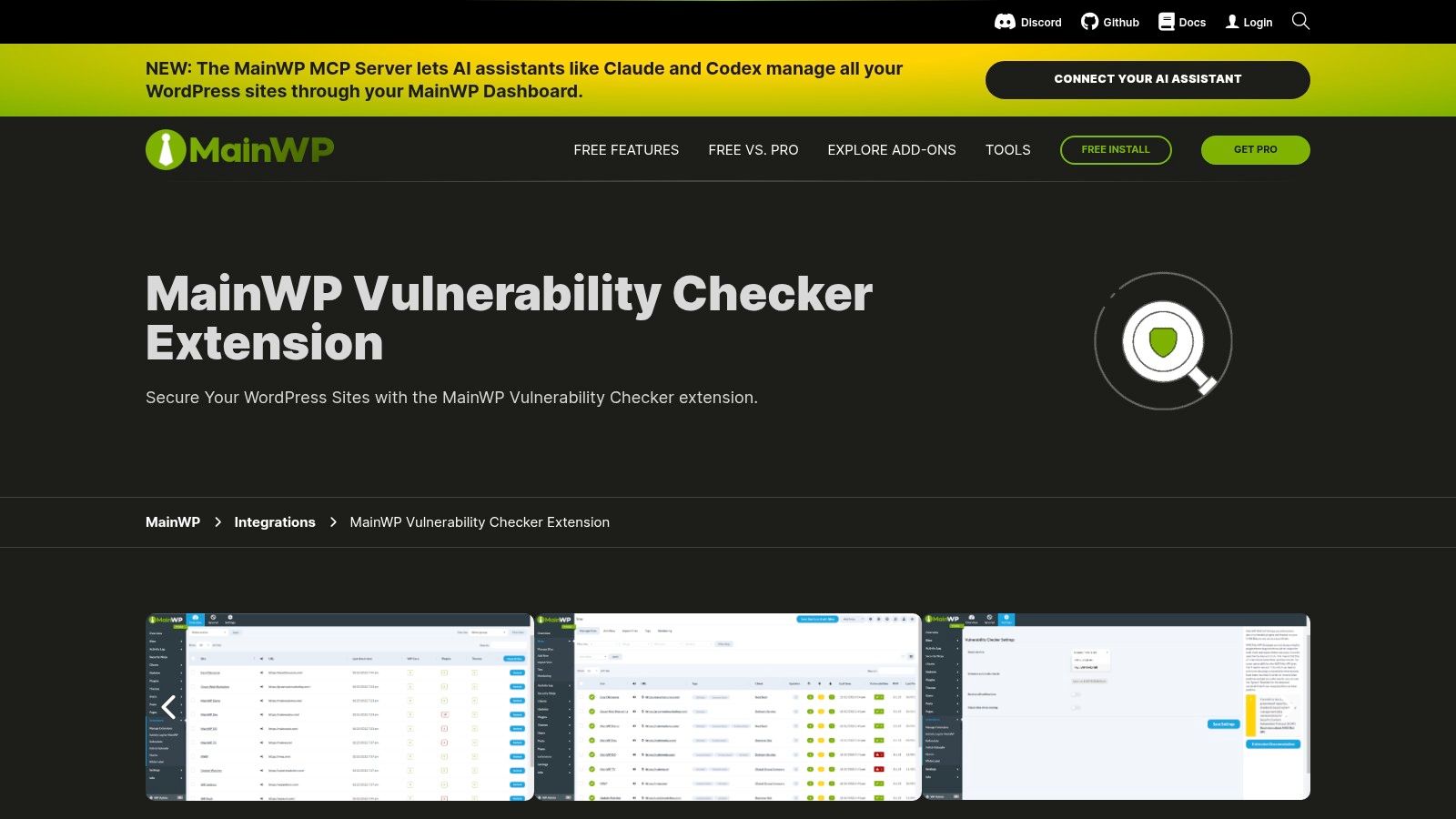Open the Explore Add-ons menu
This screenshot has height=819, width=1456.
[892, 150]
